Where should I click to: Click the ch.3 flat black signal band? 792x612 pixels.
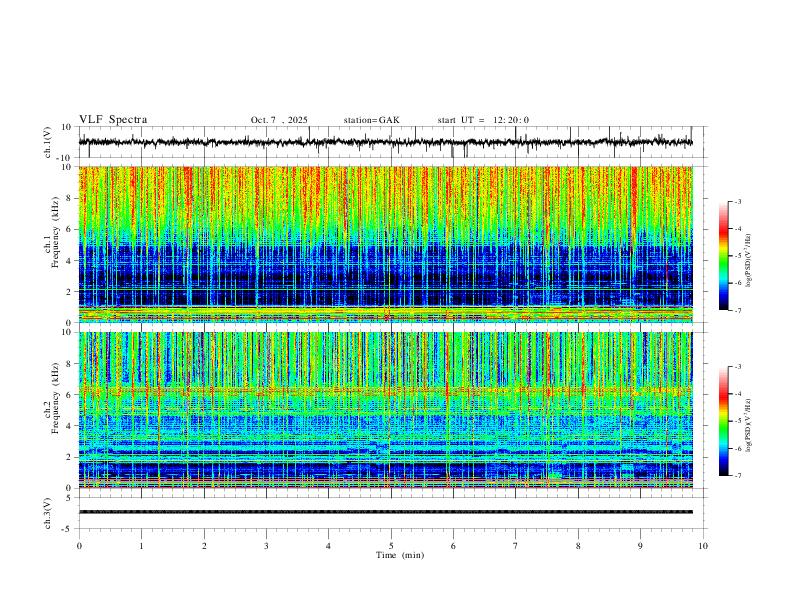(385, 512)
